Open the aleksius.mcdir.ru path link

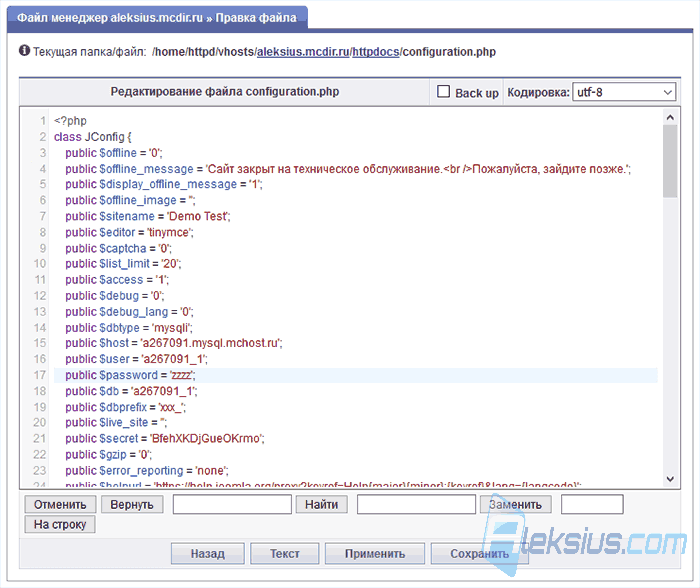[303, 52]
